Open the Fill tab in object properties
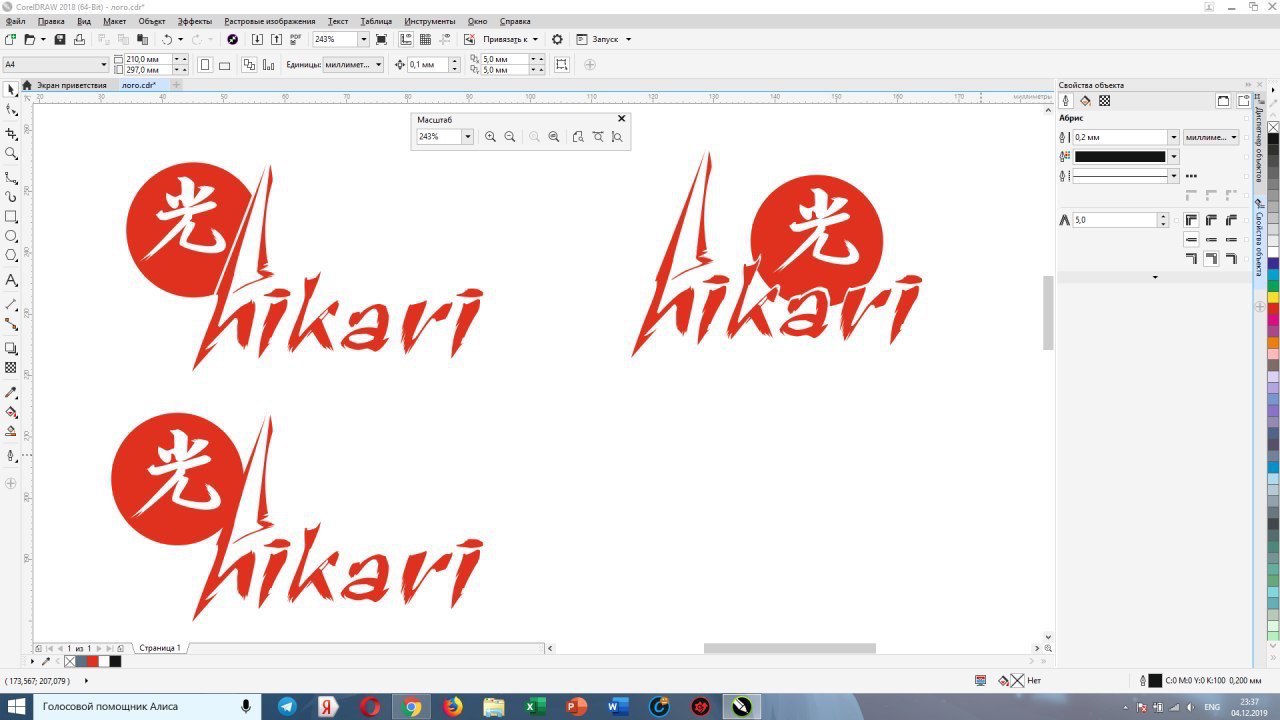The height and width of the screenshot is (720, 1280). (1085, 101)
